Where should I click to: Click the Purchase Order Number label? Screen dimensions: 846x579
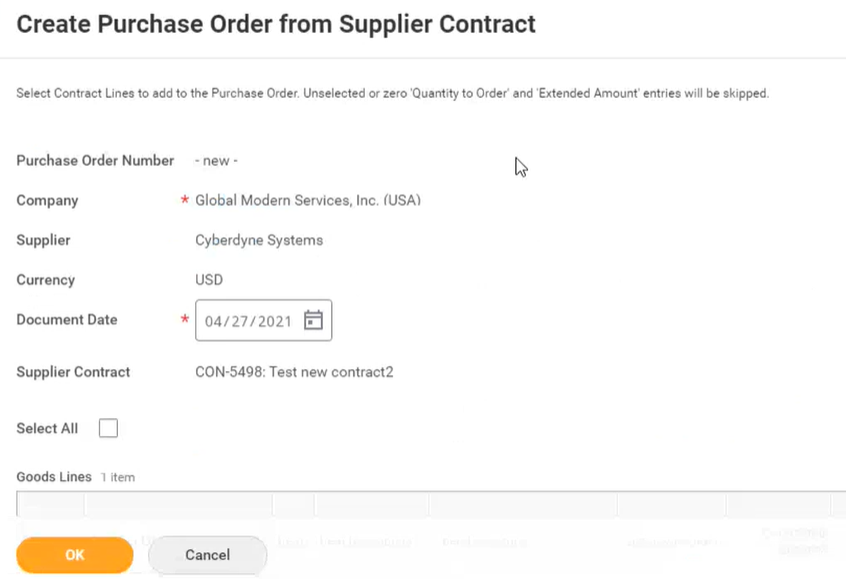click(95, 160)
